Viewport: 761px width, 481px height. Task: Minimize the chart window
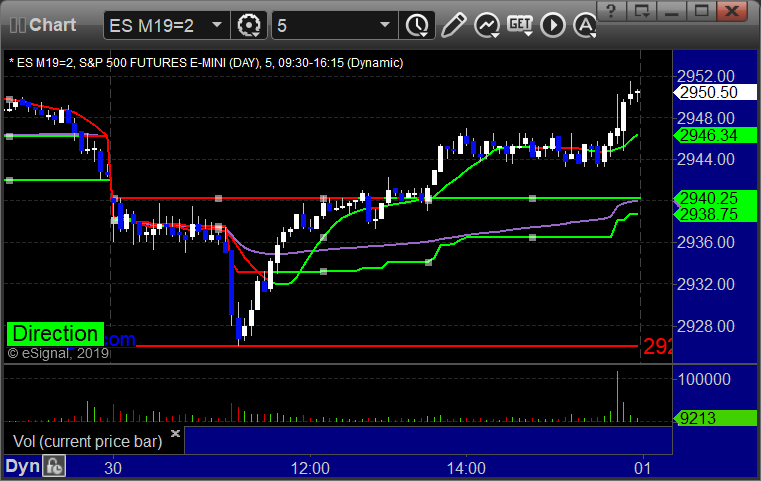[671, 11]
